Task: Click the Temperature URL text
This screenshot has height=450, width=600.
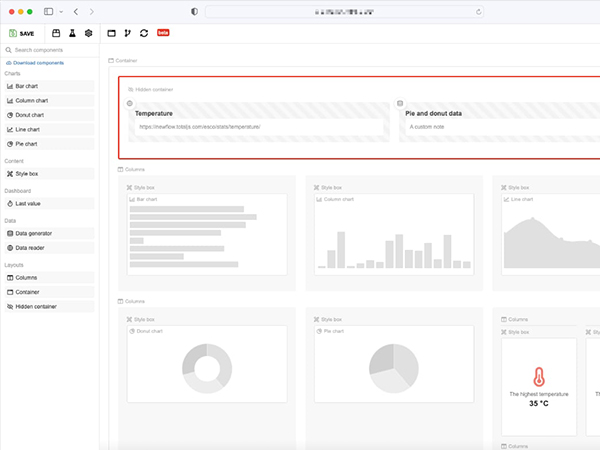Action: click(x=199, y=127)
